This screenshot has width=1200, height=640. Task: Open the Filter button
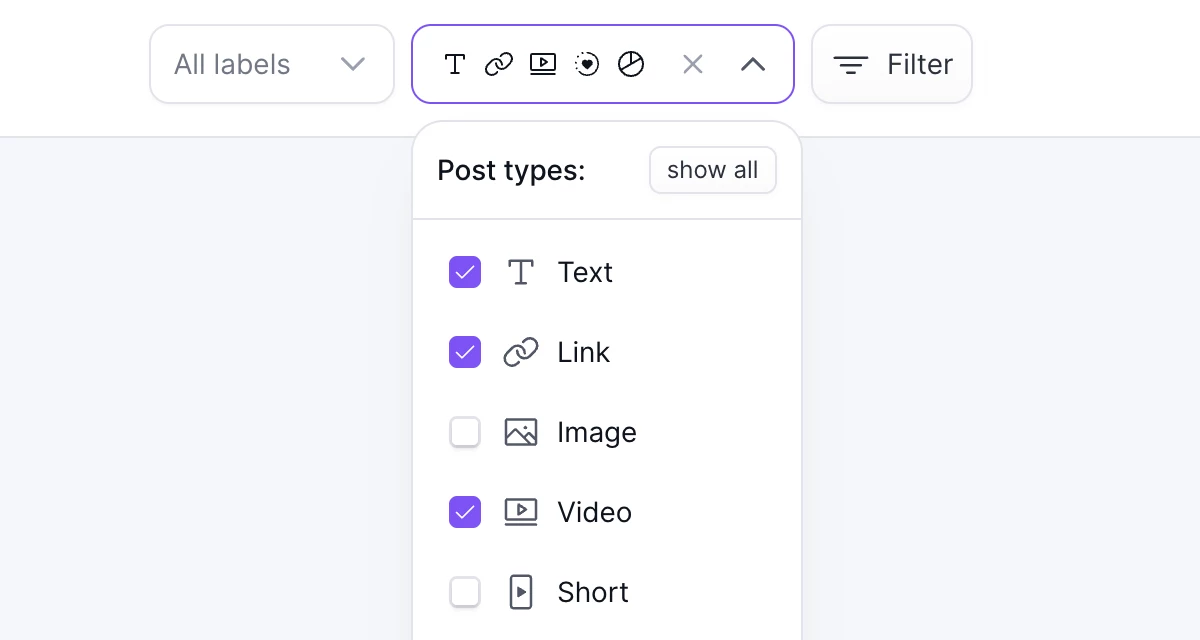(892, 64)
